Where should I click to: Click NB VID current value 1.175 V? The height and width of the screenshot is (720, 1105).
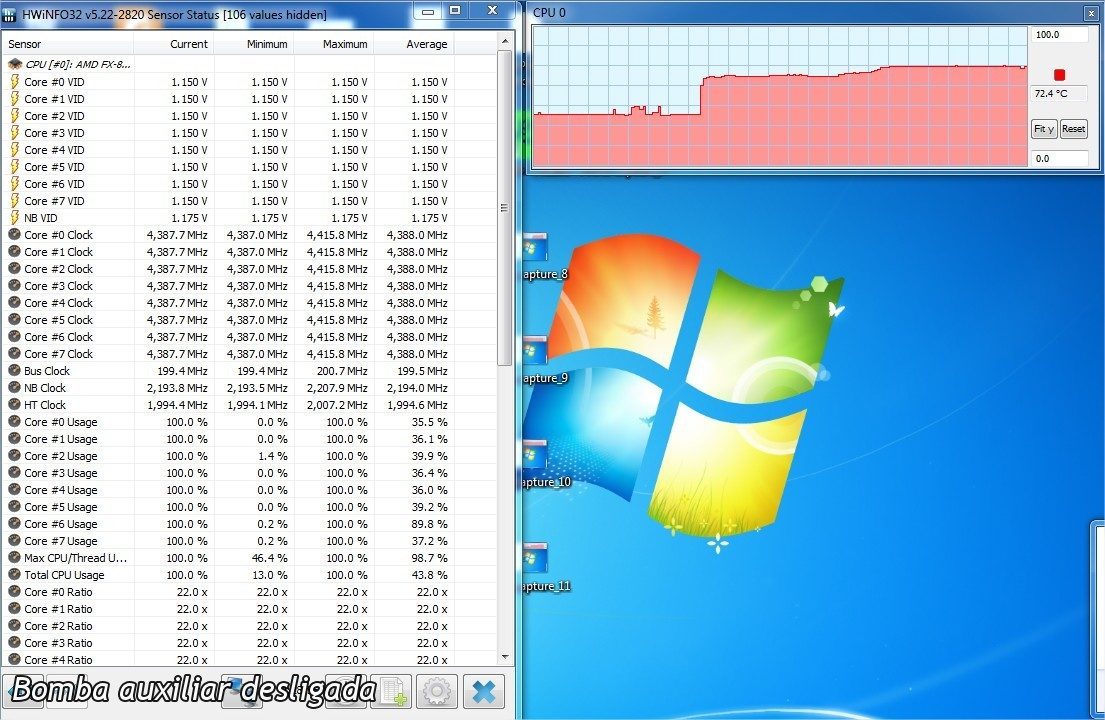click(190, 218)
